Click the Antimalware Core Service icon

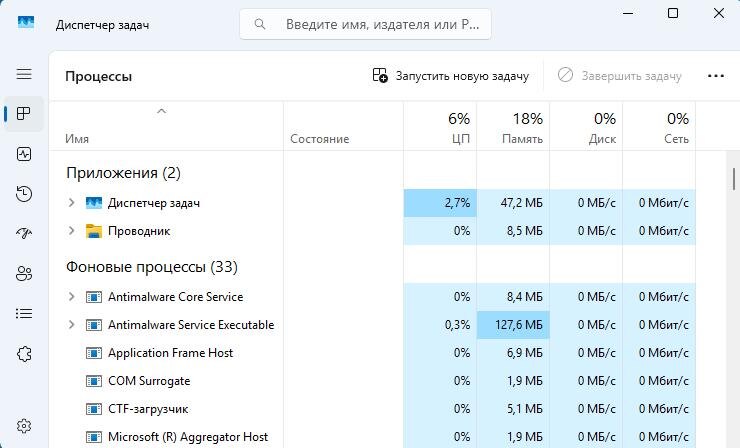point(94,297)
